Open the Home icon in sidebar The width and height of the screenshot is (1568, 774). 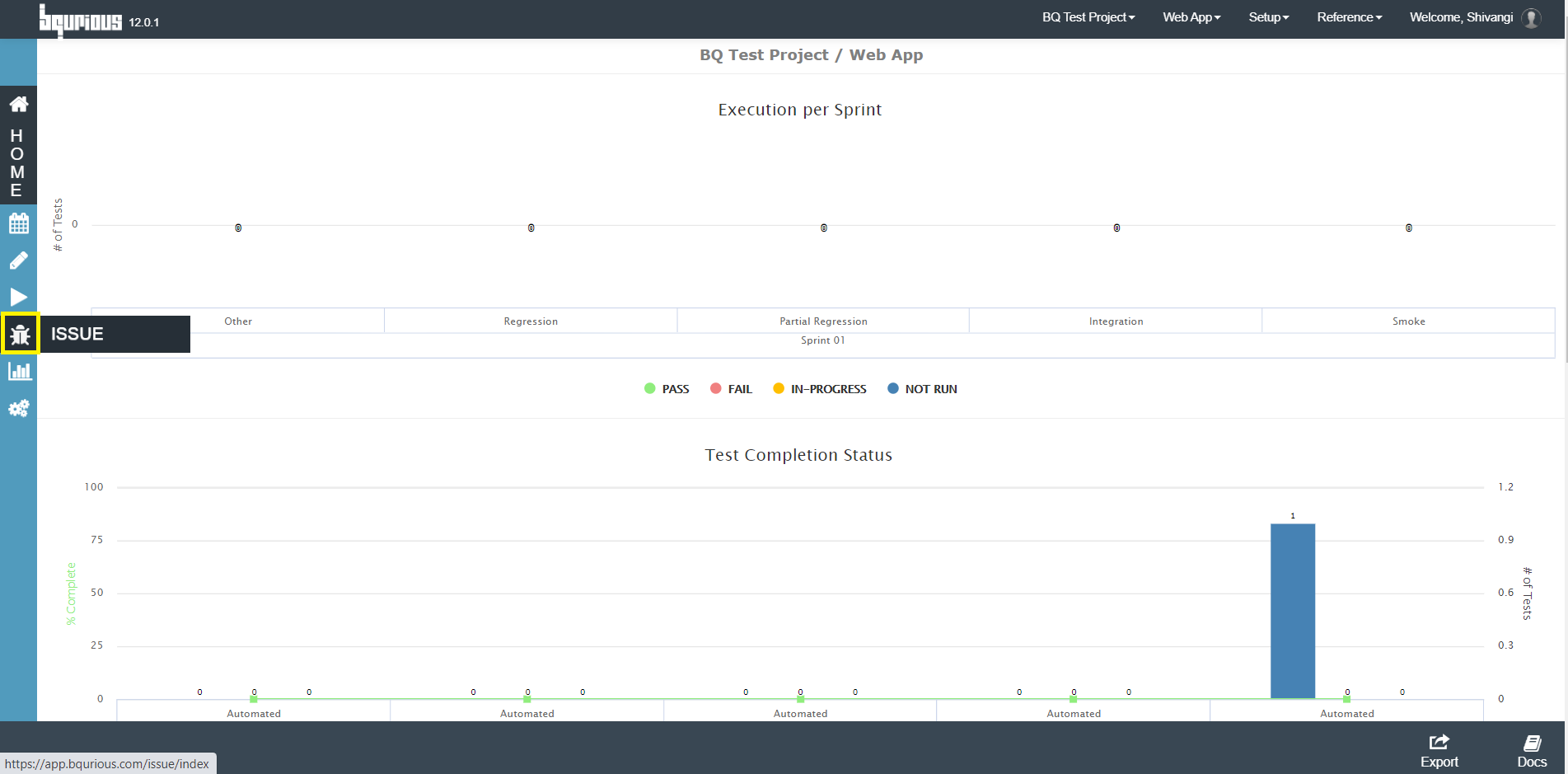[x=18, y=104]
